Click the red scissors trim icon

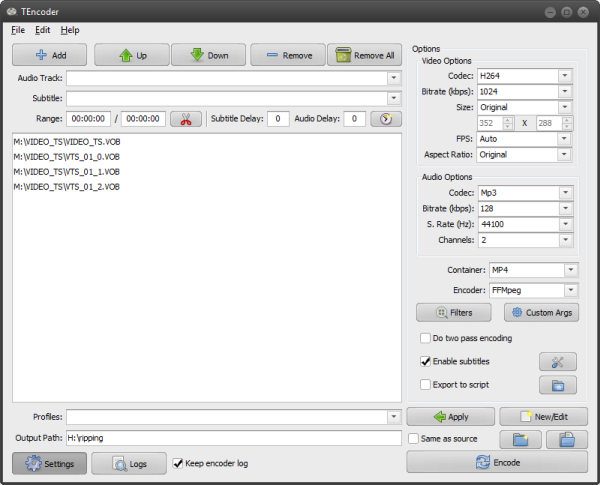[x=186, y=119]
